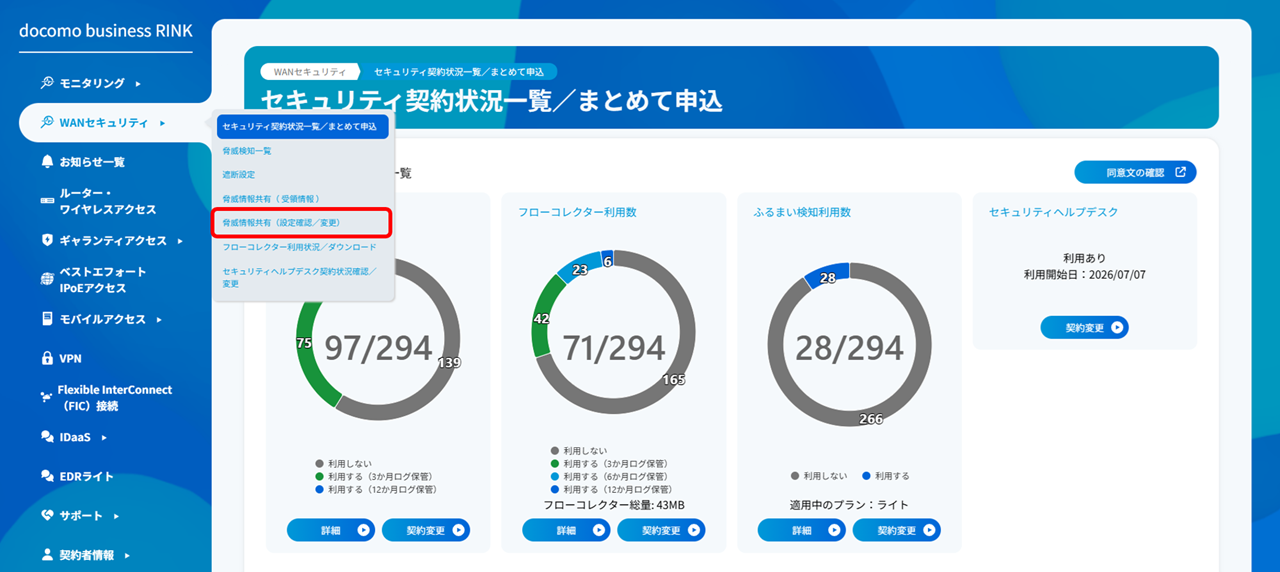Click the green 75 segment of first donut

pos(305,343)
